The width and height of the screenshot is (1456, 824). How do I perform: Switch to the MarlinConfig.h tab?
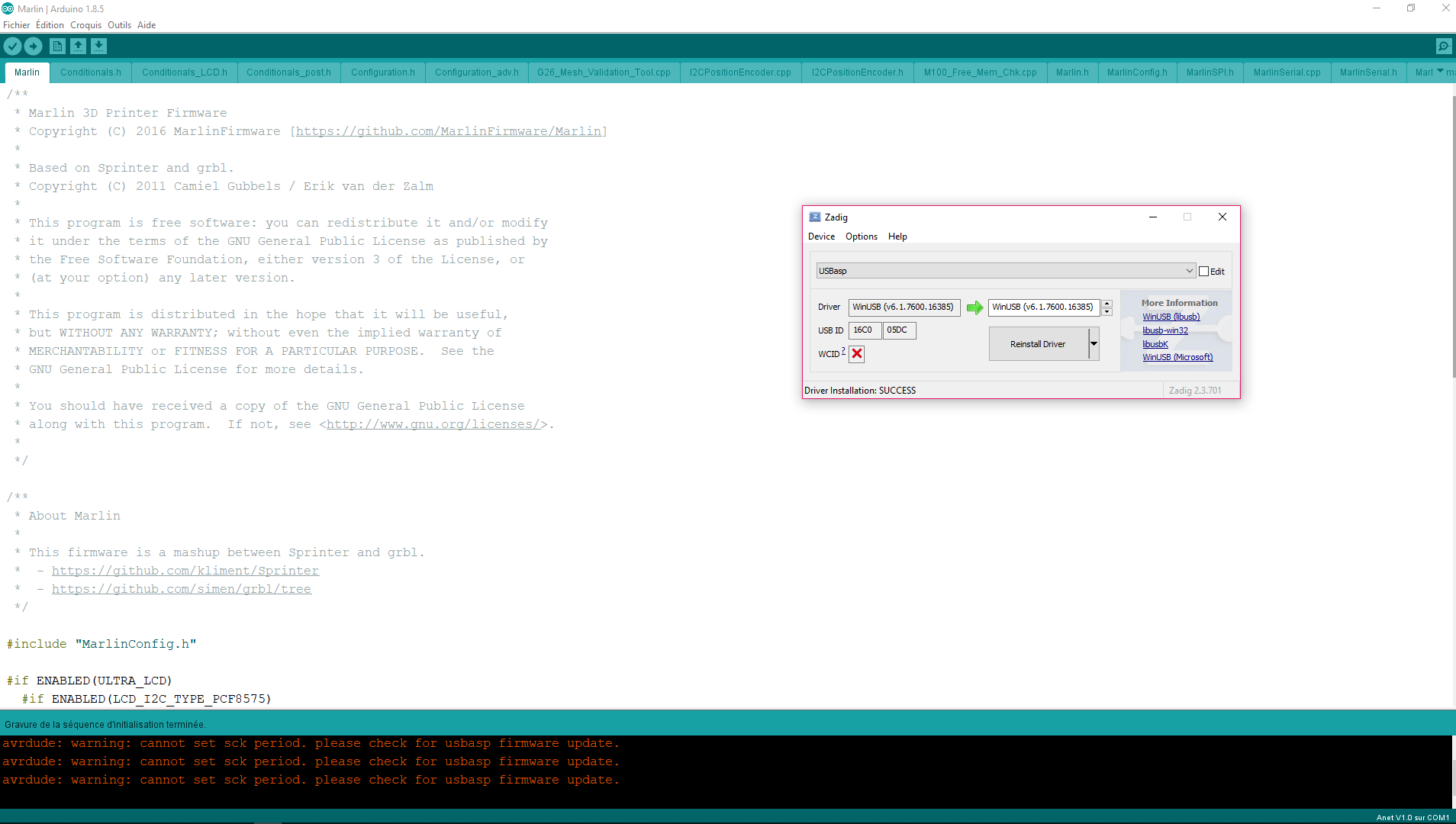click(x=1137, y=72)
